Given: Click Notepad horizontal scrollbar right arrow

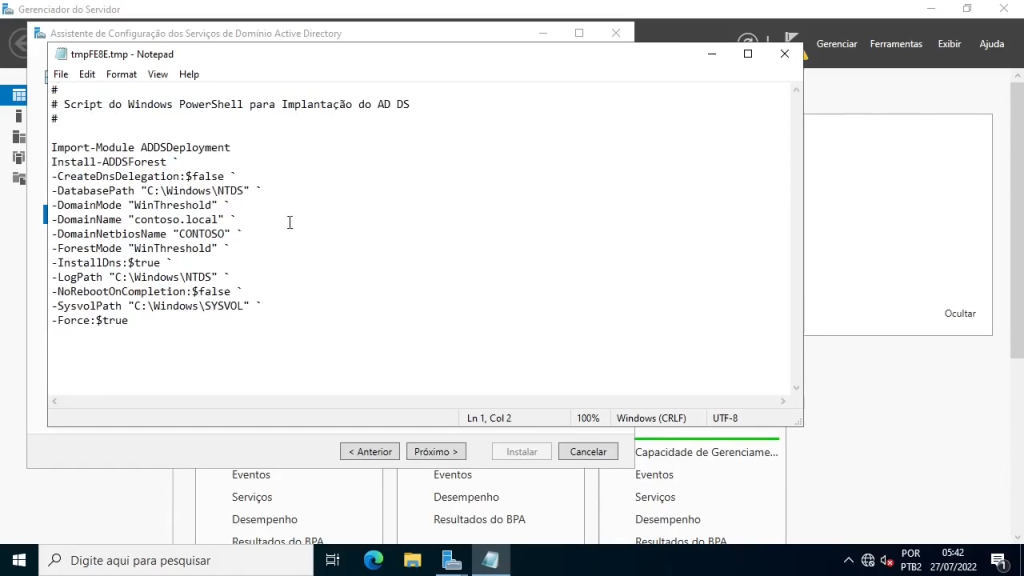Looking at the screenshot, I should pos(783,401).
